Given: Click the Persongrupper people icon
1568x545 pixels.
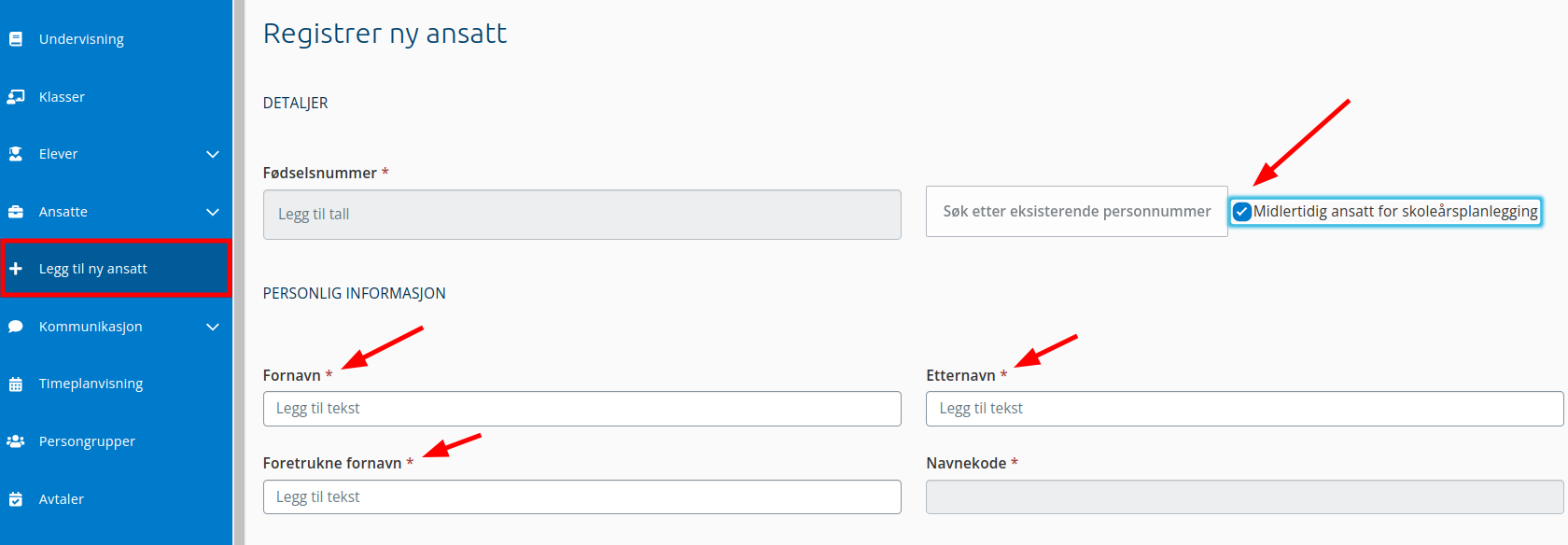Looking at the screenshot, I should tap(16, 441).
